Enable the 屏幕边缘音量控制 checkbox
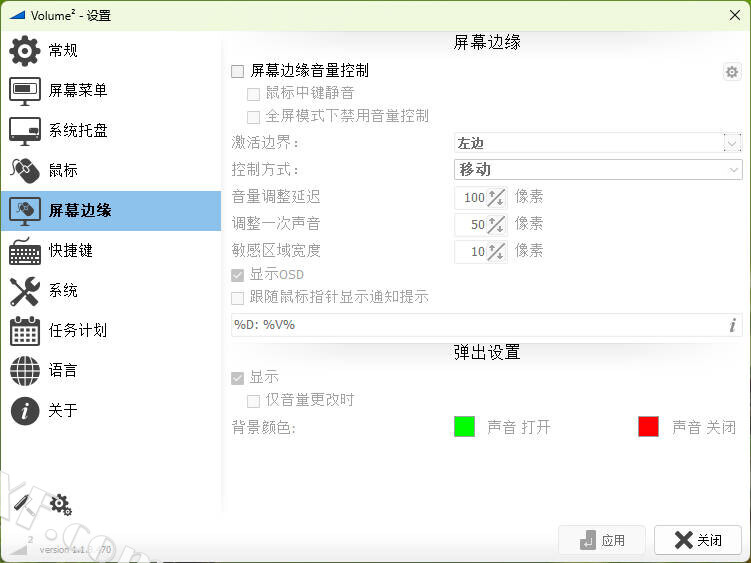This screenshot has width=751, height=563. (238, 71)
